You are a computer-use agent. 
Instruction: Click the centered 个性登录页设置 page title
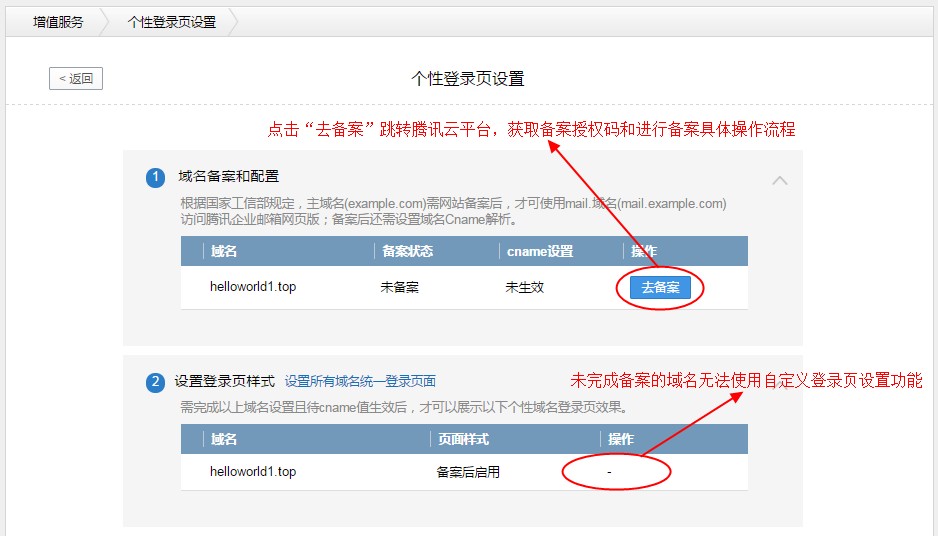[468, 79]
